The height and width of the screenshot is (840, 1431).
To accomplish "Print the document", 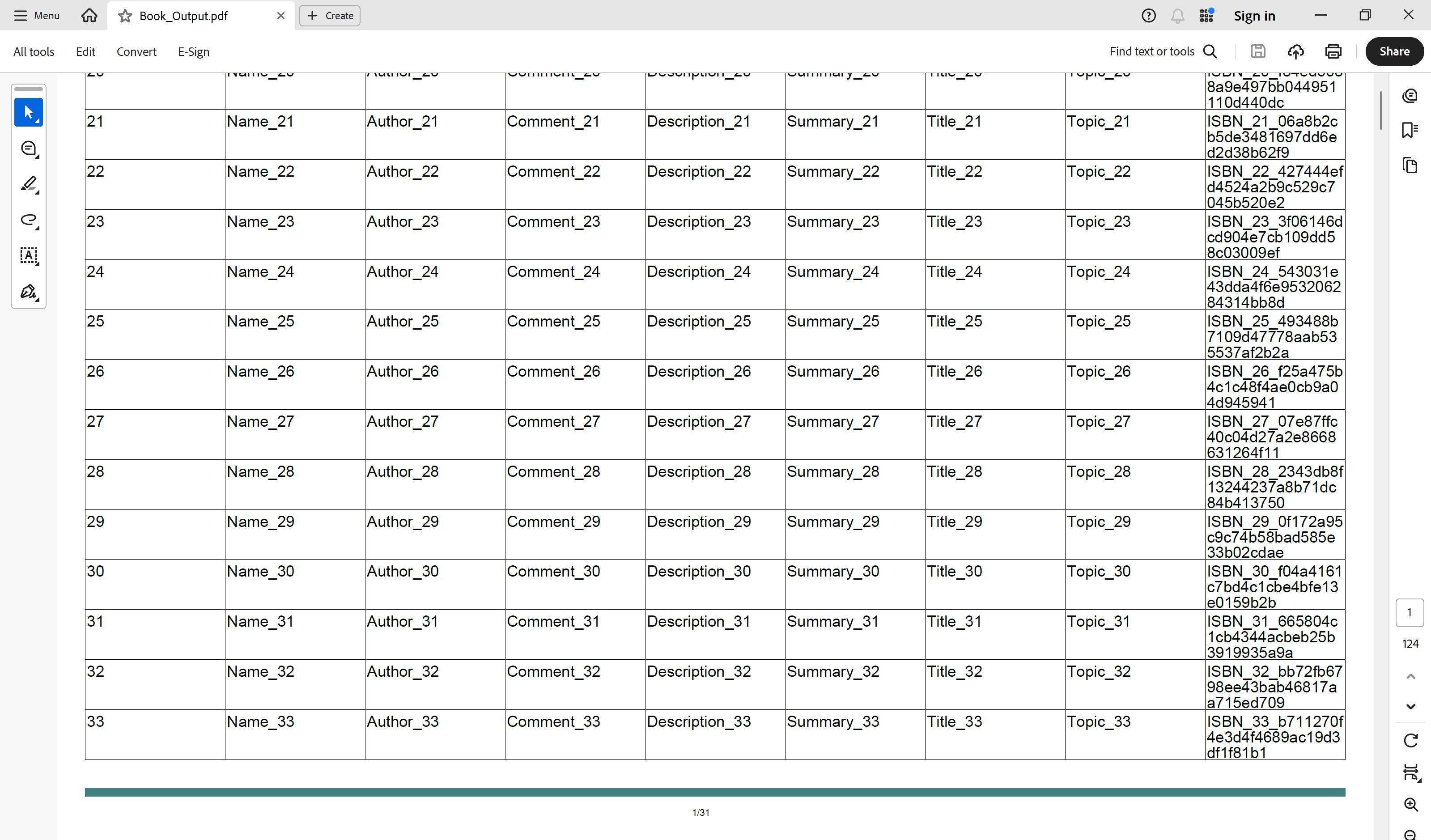I will [x=1333, y=51].
